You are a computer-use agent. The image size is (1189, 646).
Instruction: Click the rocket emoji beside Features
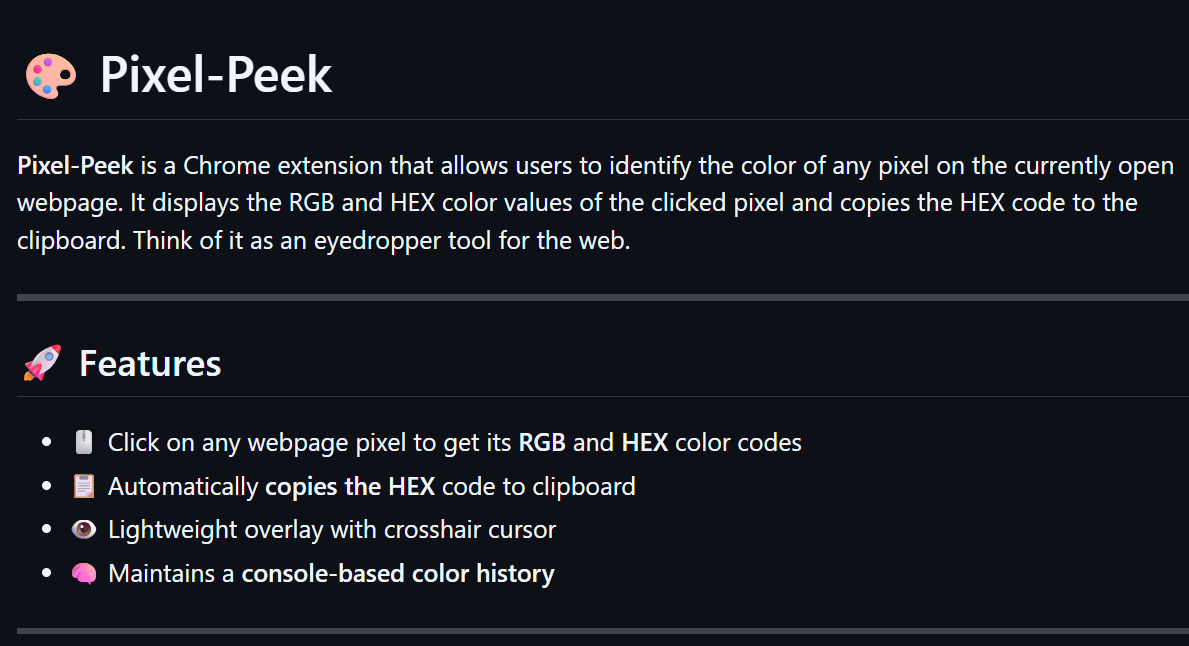pos(41,363)
